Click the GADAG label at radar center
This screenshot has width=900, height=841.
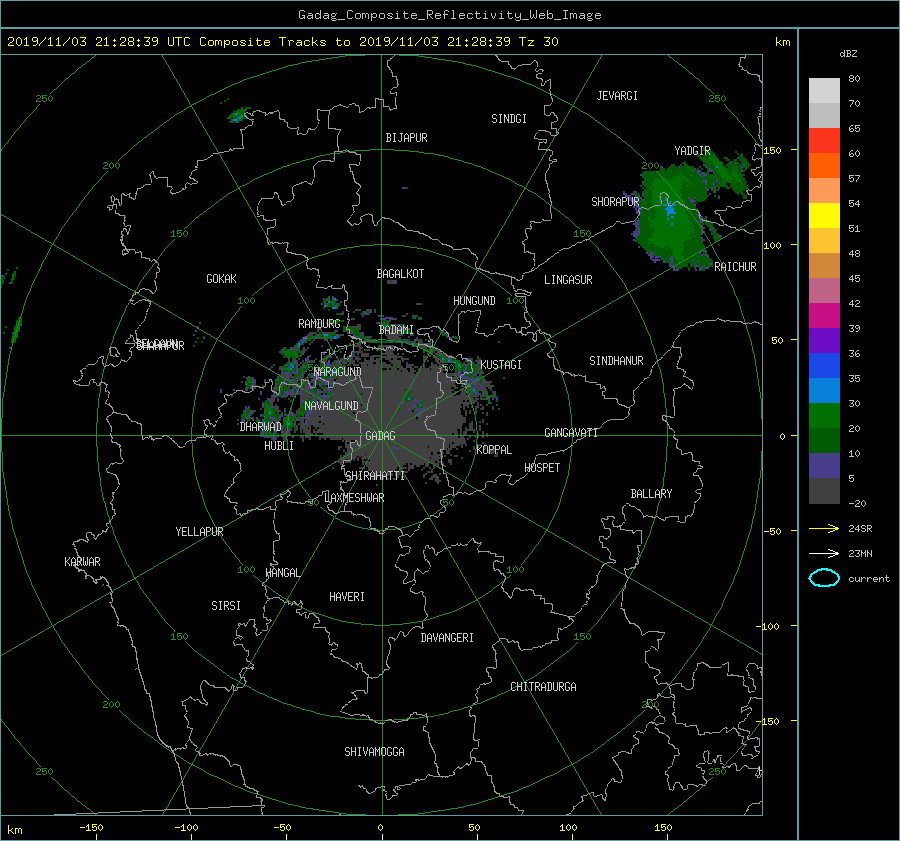pos(380,436)
